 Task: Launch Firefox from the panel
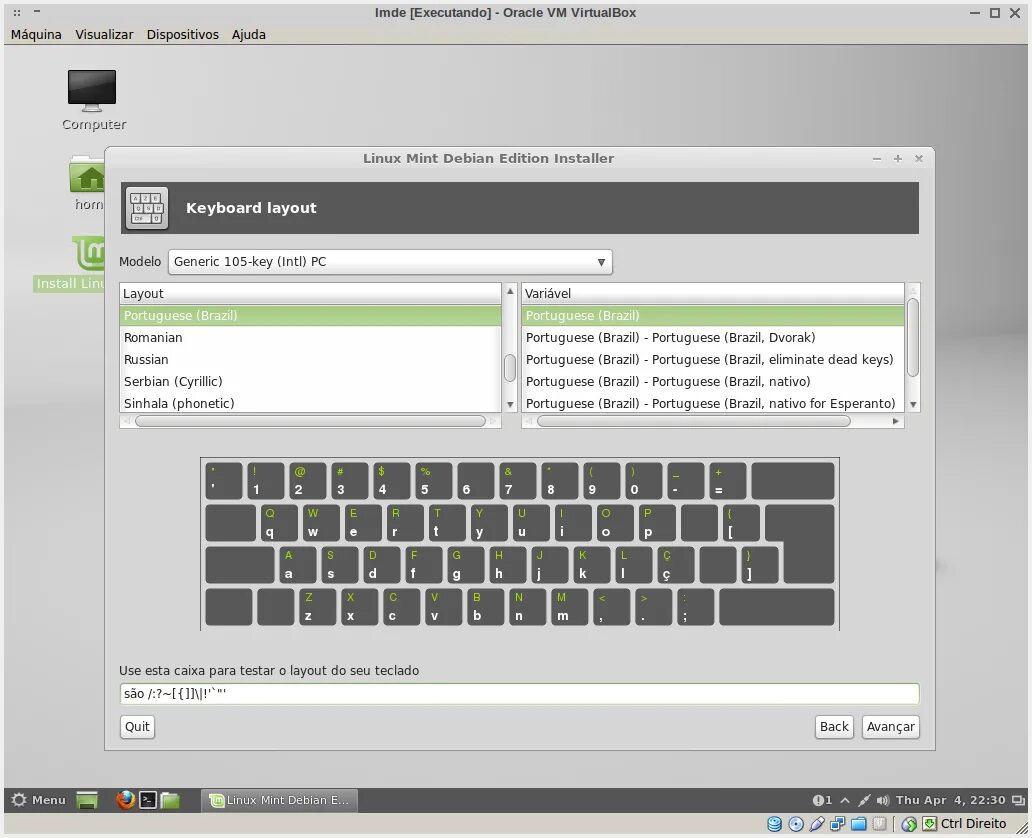125,800
